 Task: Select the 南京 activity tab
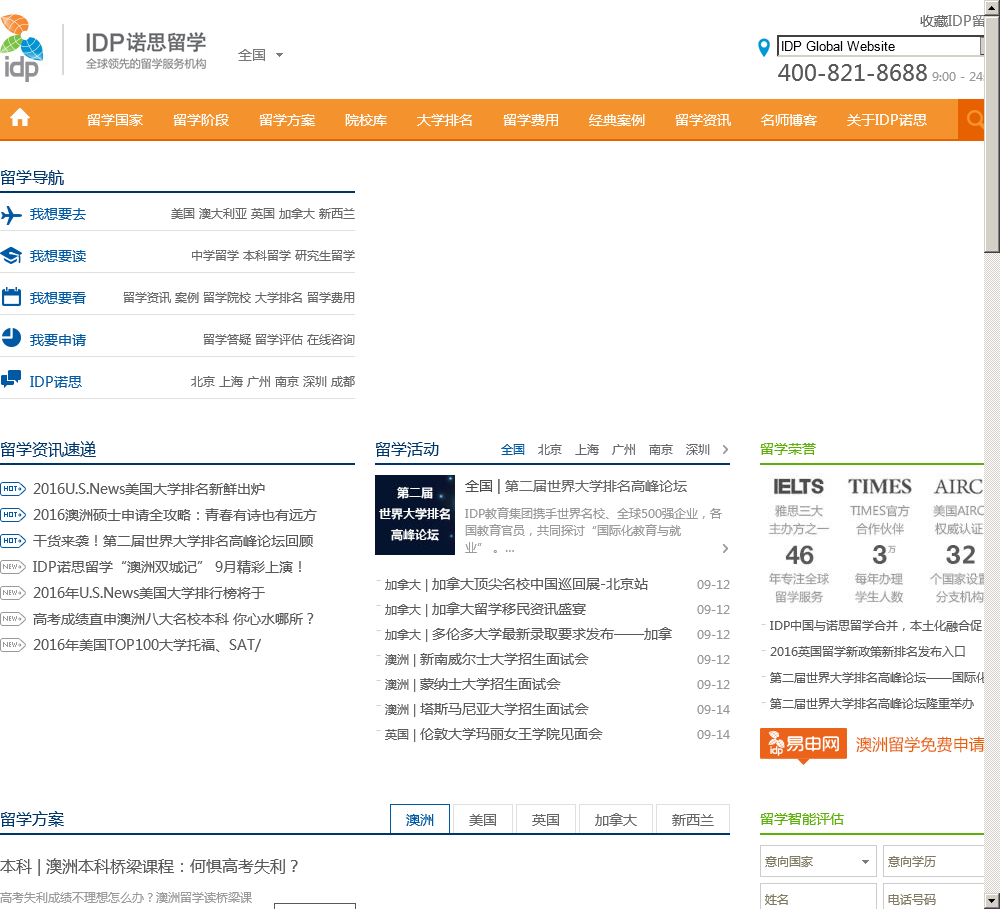661,450
